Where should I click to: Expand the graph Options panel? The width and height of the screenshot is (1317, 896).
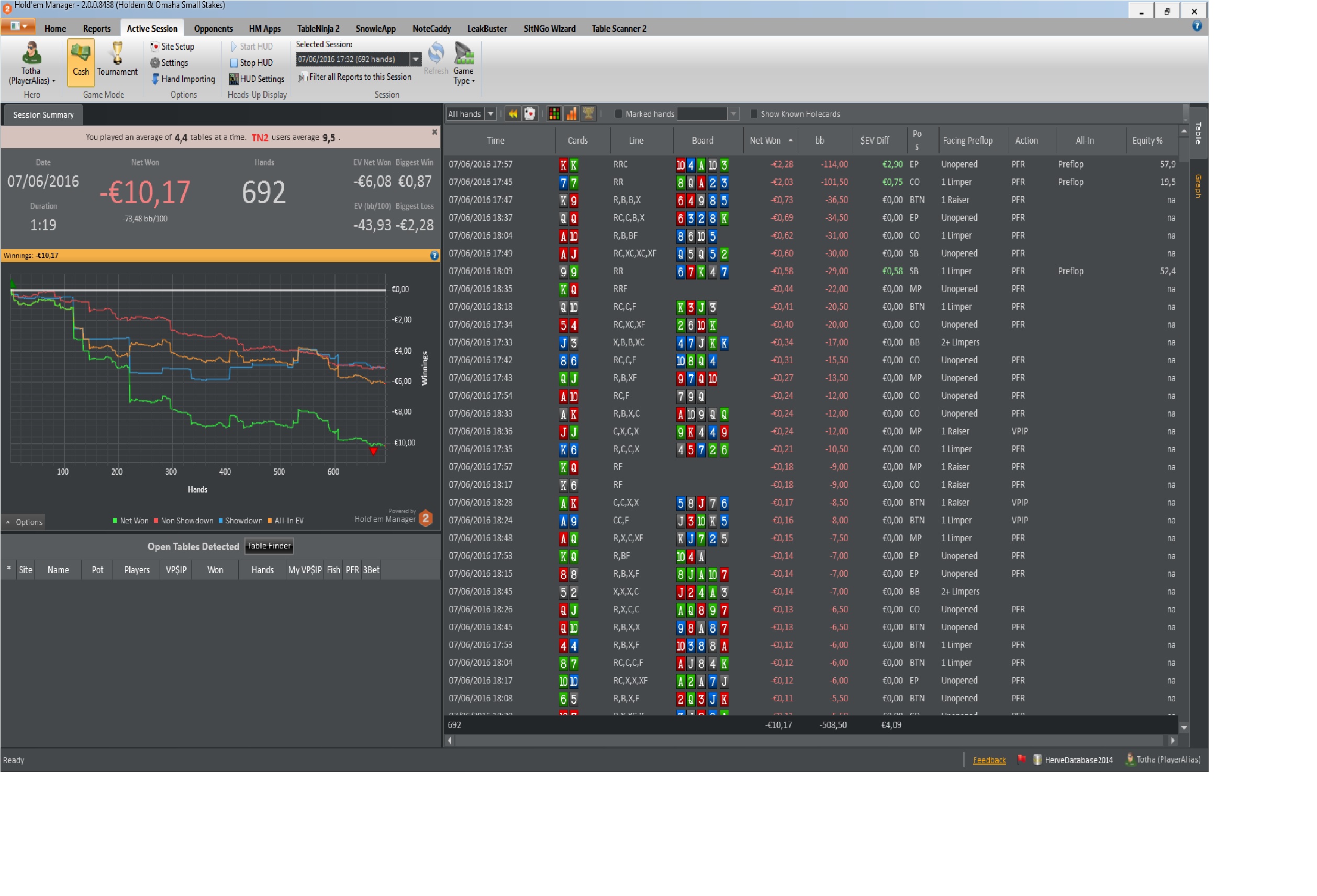coord(23,522)
